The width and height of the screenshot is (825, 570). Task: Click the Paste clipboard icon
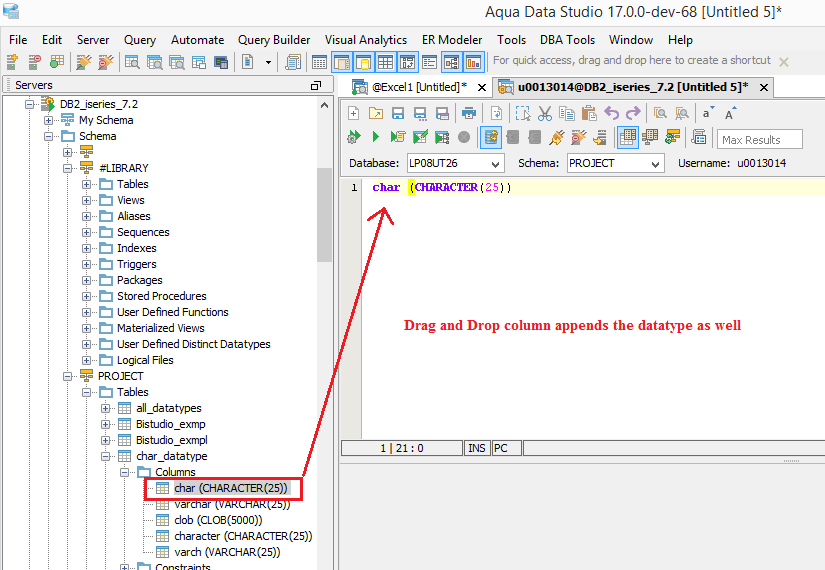coord(589,113)
